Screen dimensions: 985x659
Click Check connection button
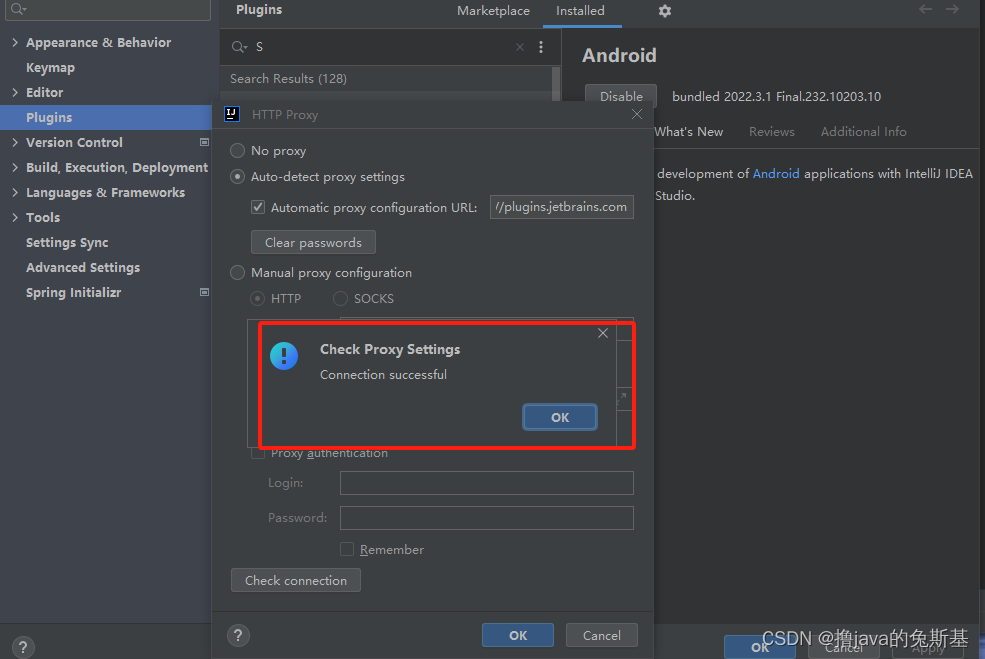coord(295,580)
